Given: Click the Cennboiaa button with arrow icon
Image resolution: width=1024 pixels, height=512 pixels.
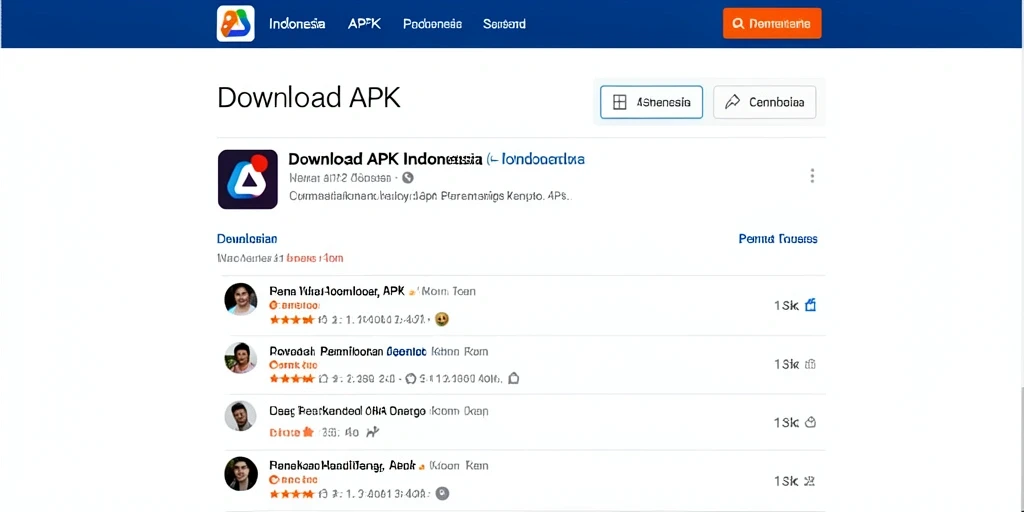Looking at the screenshot, I should click(x=764, y=102).
